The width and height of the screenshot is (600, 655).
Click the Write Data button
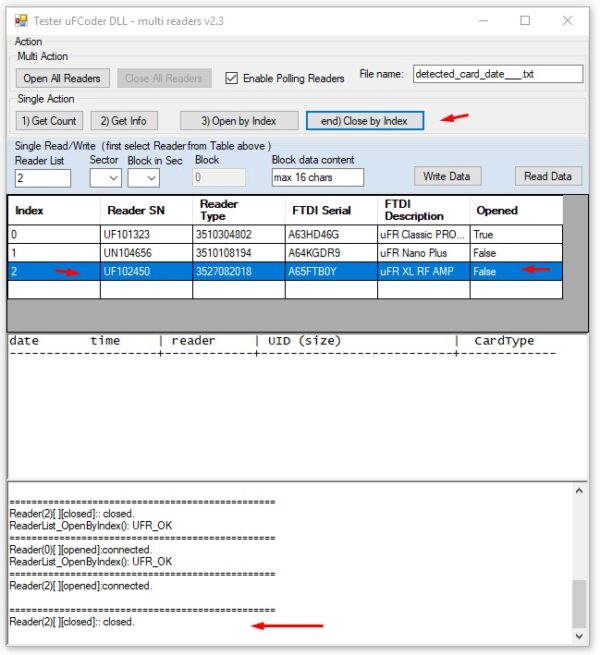click(x=447, y=176)
